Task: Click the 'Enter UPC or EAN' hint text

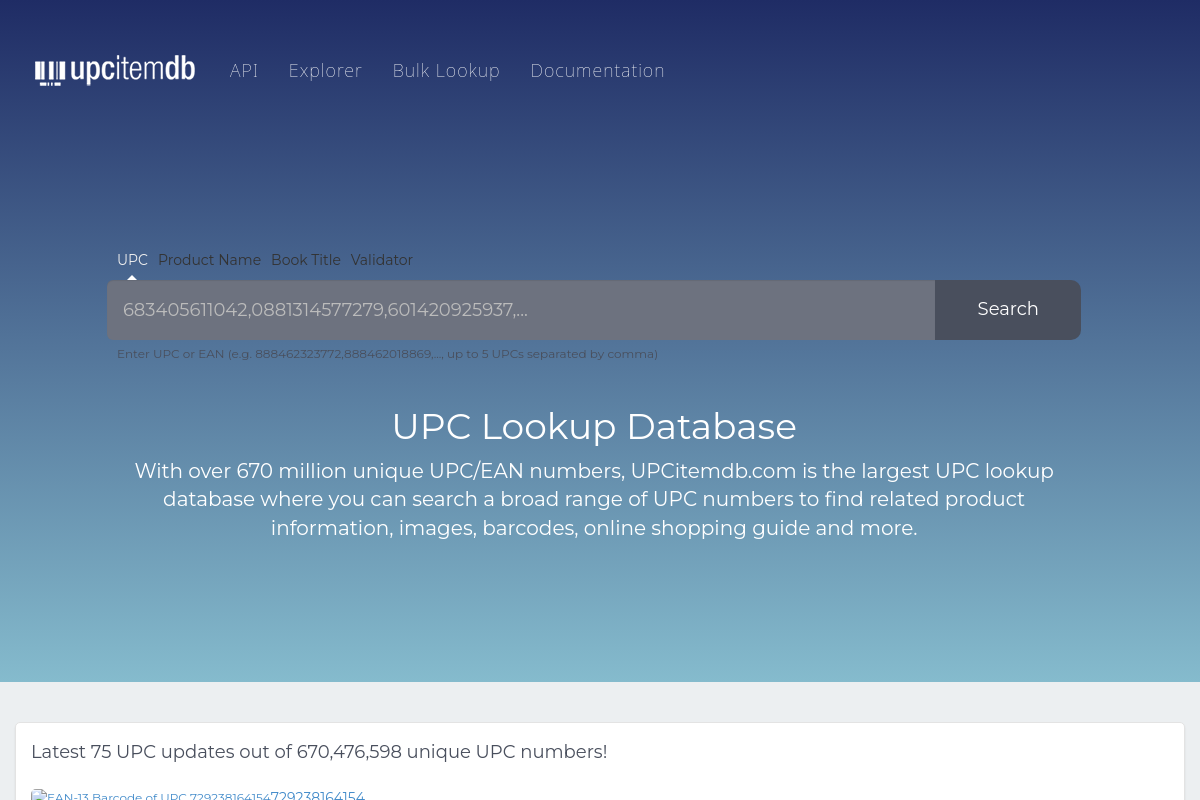Action: point(387,354)
